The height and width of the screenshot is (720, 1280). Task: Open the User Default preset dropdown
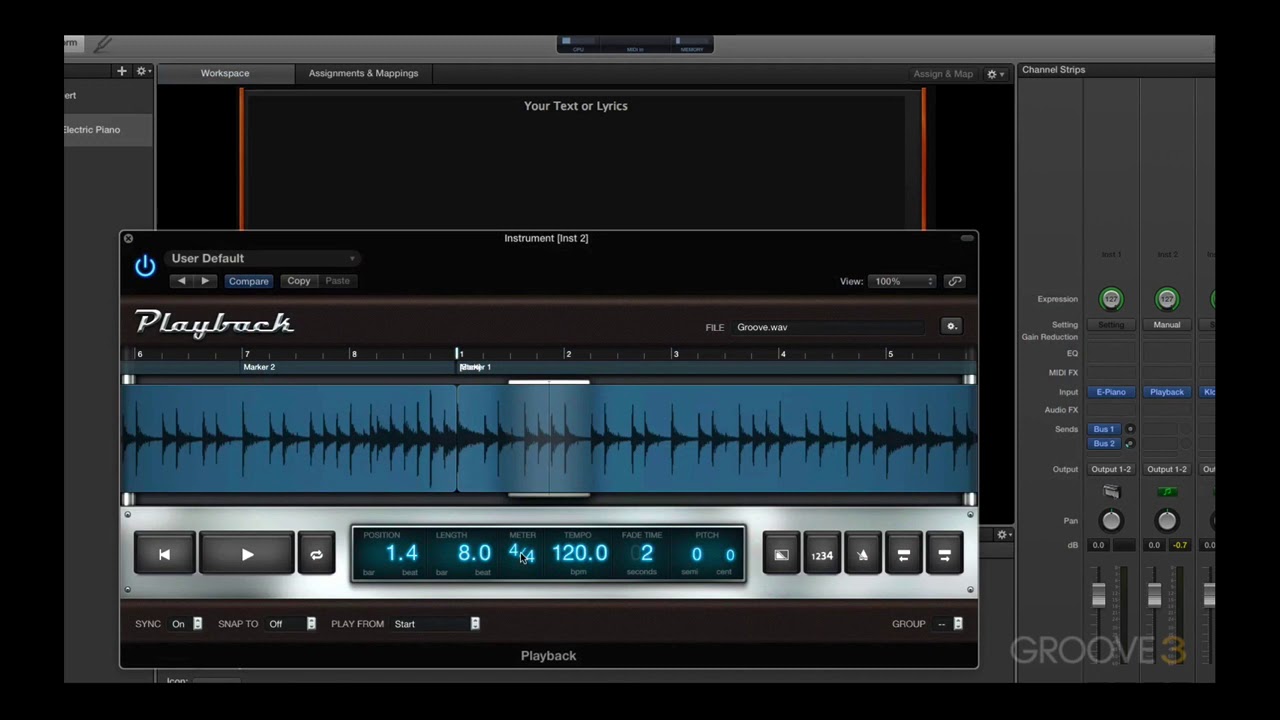click(x=262, y=258)
